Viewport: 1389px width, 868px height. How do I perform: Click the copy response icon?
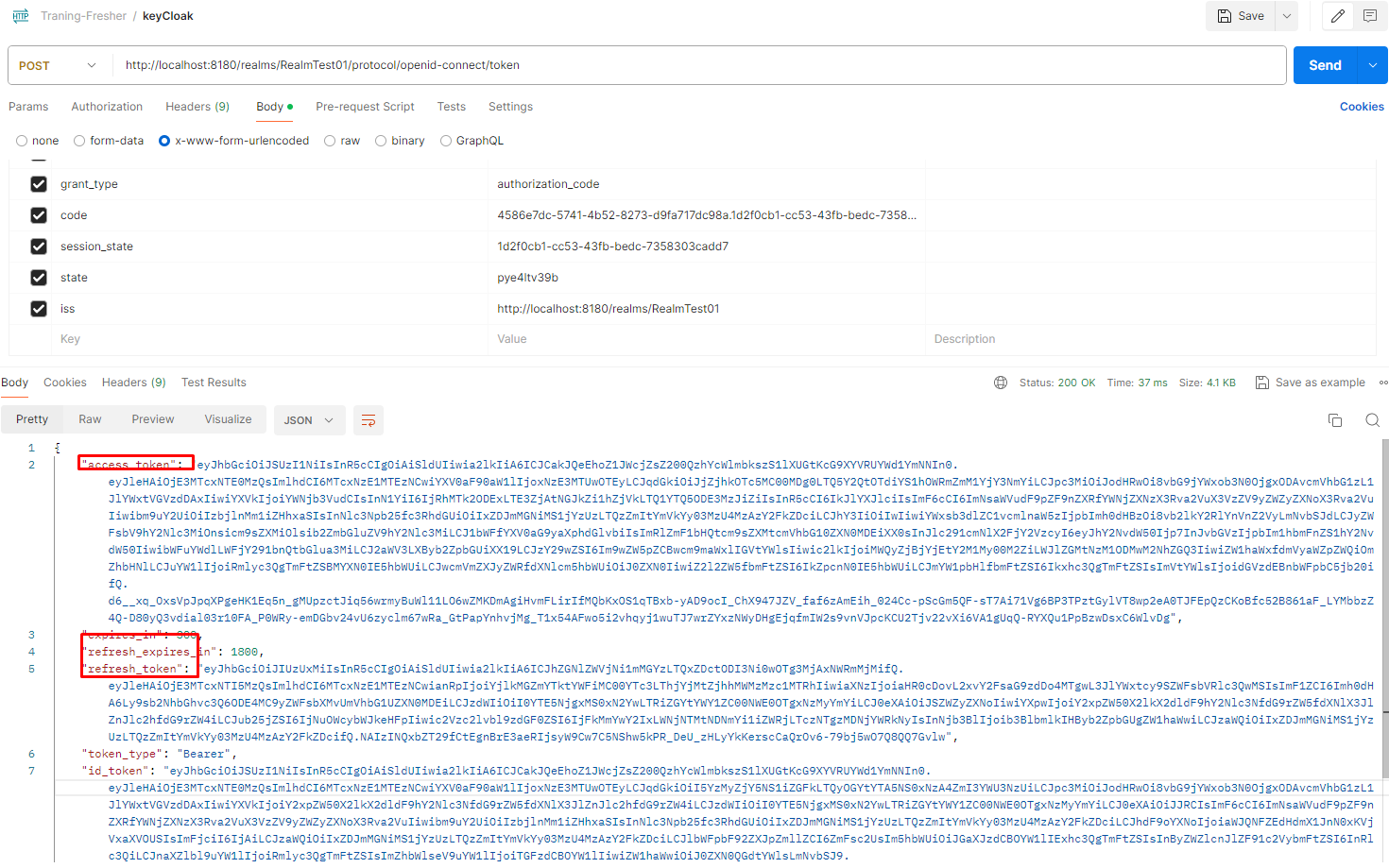coord(1335,420)
